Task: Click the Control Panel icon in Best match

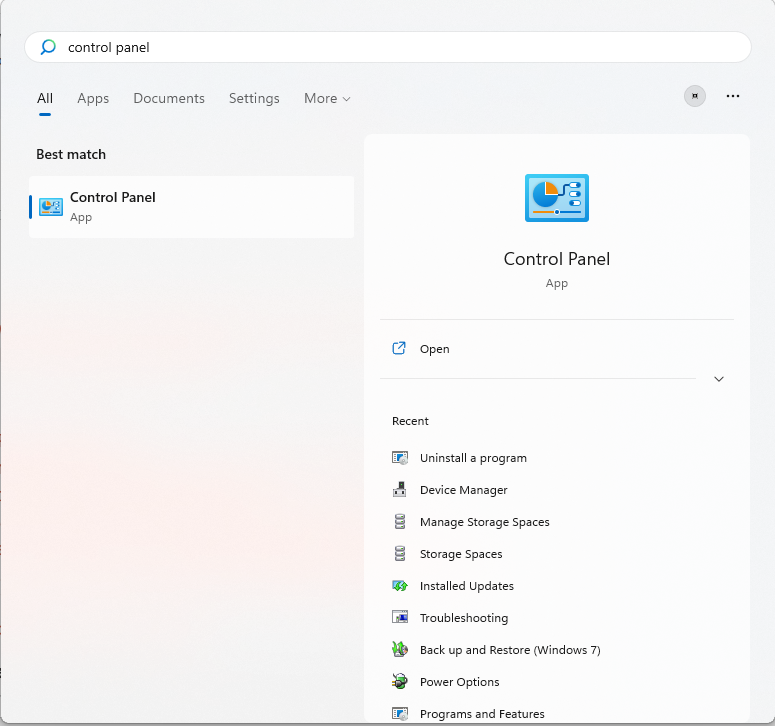Action: click(x=51, y=207)
